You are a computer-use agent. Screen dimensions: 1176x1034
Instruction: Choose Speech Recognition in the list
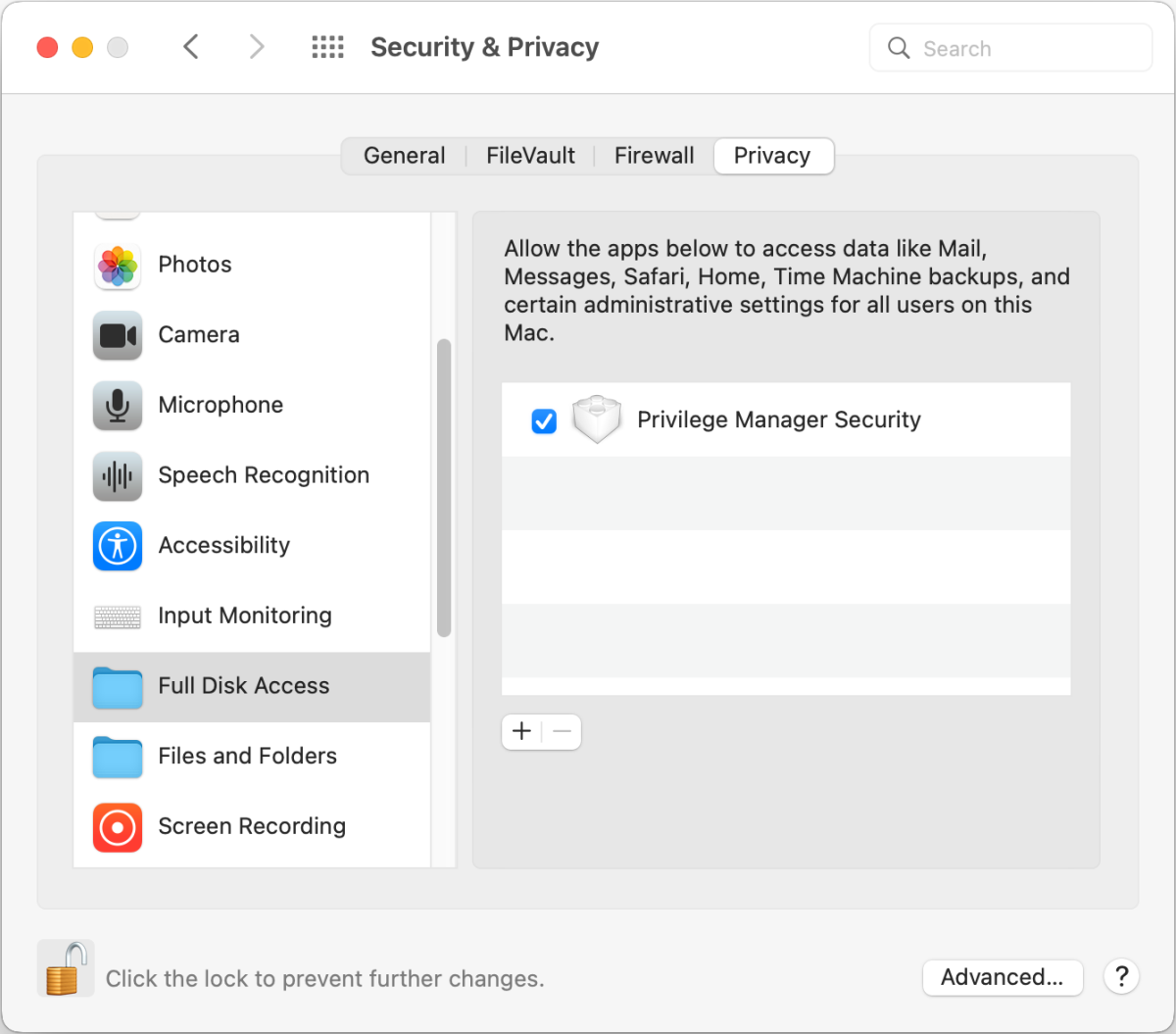pyautogui.click(x=263, y=475)
